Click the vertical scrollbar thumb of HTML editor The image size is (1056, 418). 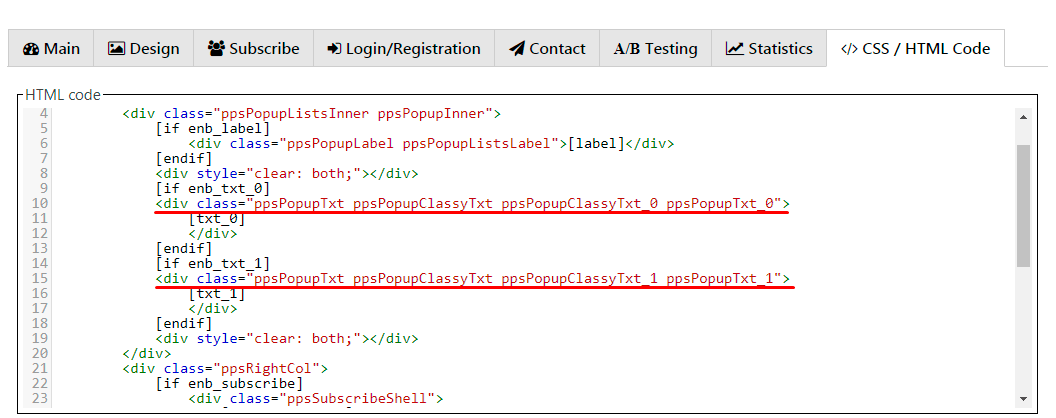pyautogui.click(x=1023, y=205)
